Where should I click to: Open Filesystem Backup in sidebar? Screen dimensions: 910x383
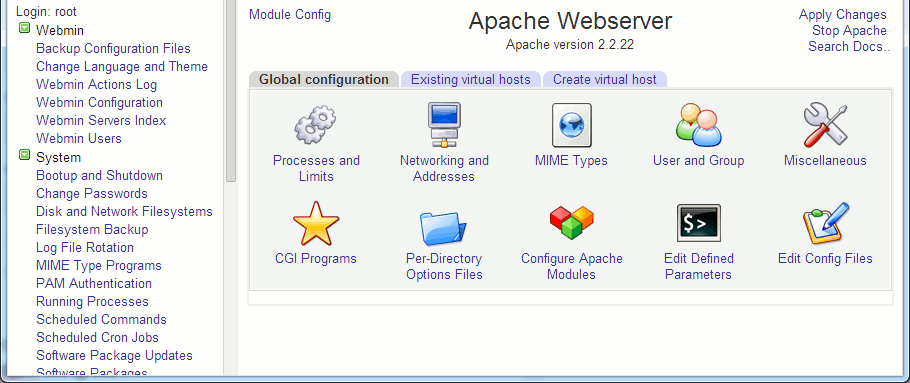pyautogui.click(x=92, y=229)
